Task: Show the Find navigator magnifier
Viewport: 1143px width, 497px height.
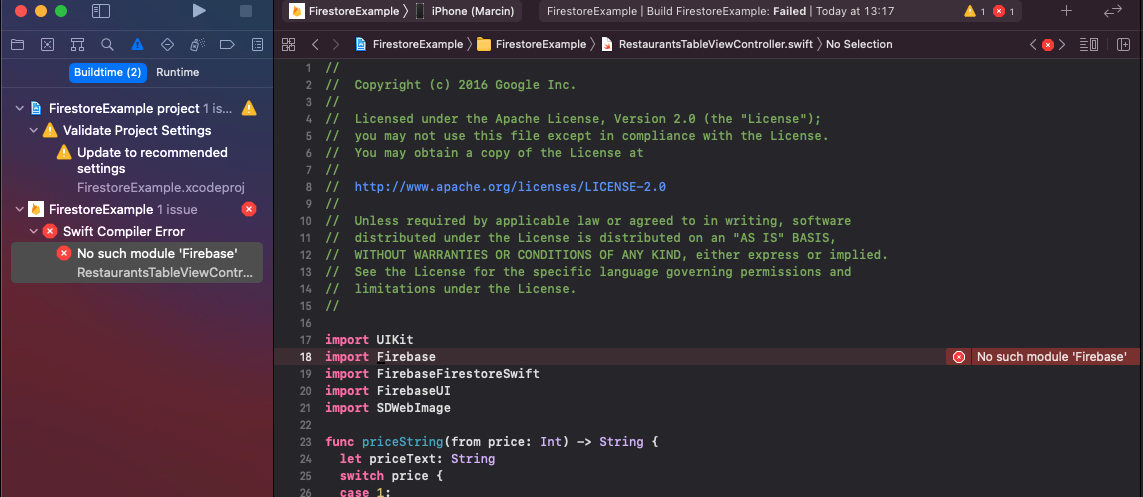Action: pyautogui.click(x=107, y=44)
